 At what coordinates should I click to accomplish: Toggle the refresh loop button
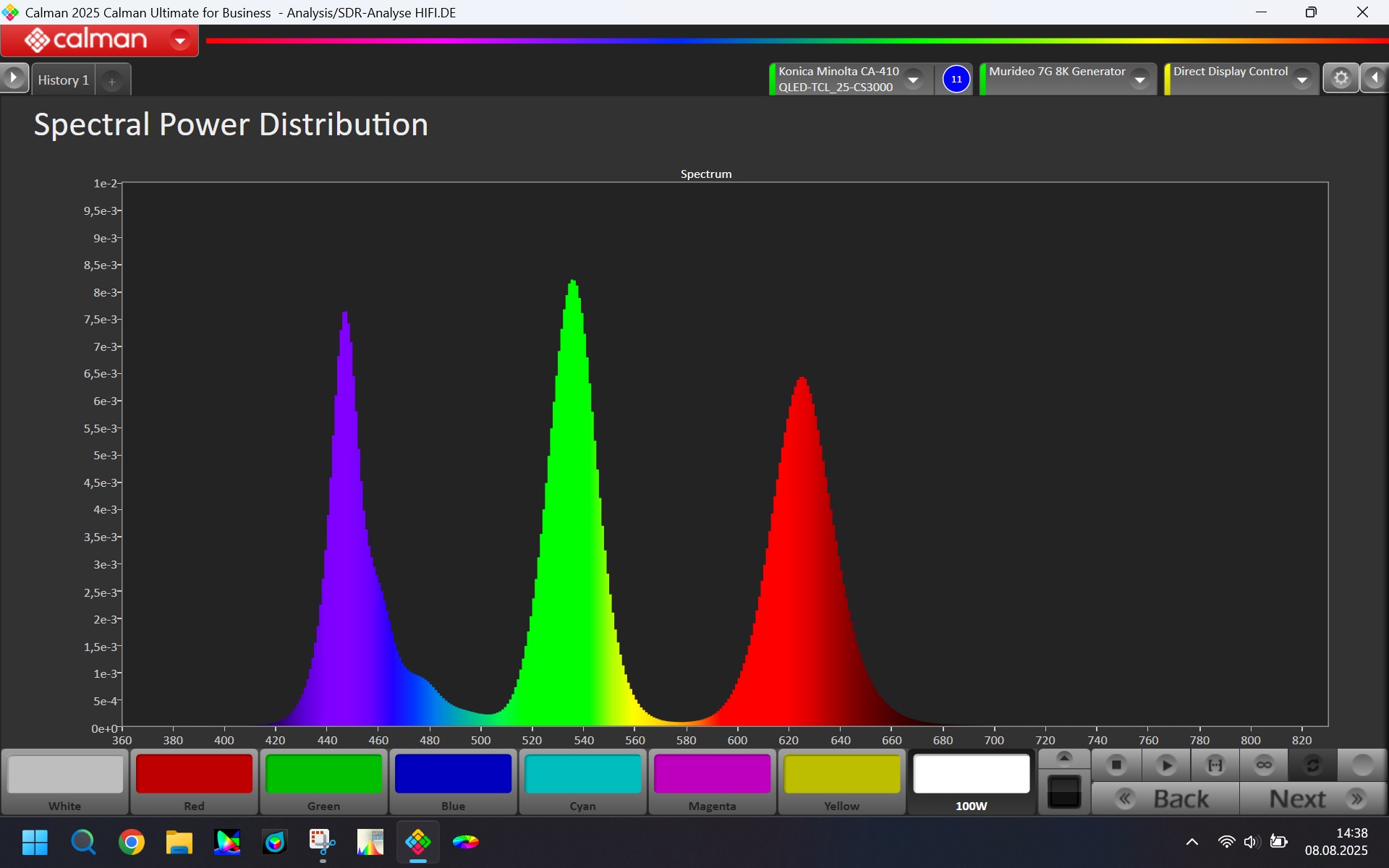pyautogui.click(x=1312, y=765)
